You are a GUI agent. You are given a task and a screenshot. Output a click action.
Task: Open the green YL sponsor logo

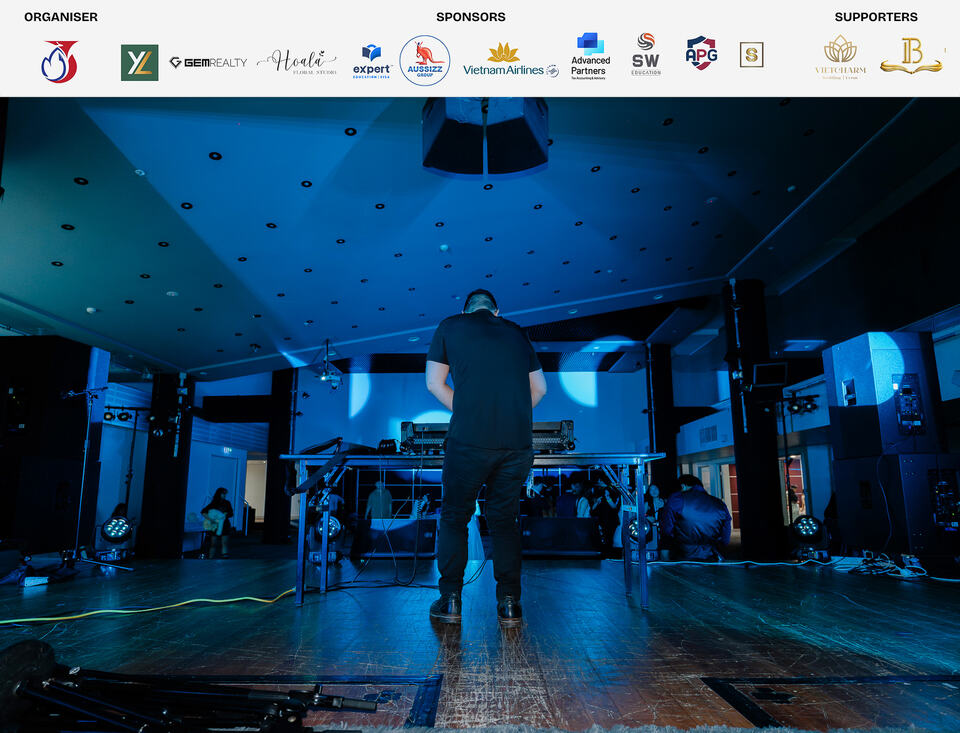pyautogui.click(x=140, y=62)
